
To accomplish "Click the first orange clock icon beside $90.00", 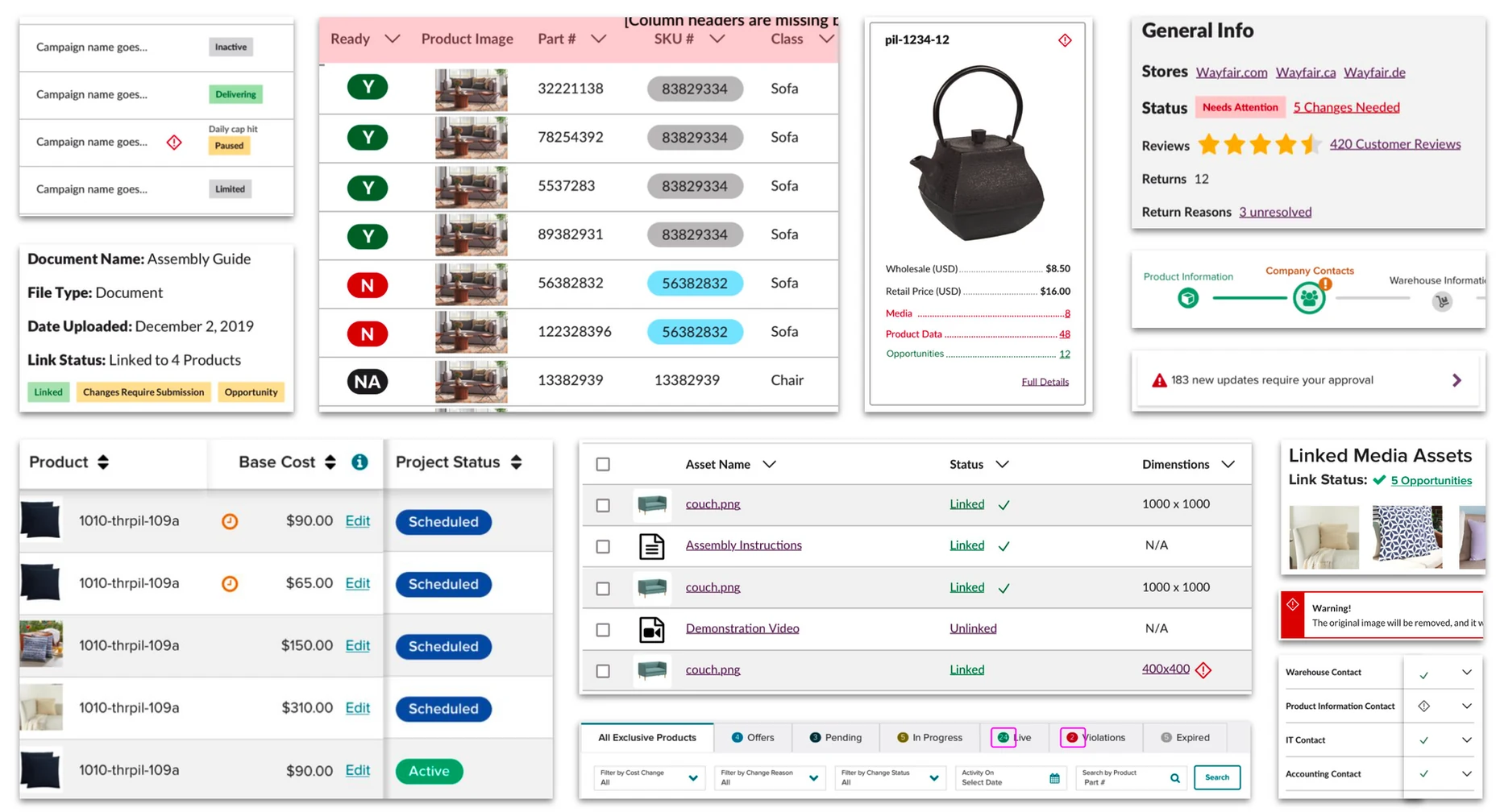I will coord(230,521).
